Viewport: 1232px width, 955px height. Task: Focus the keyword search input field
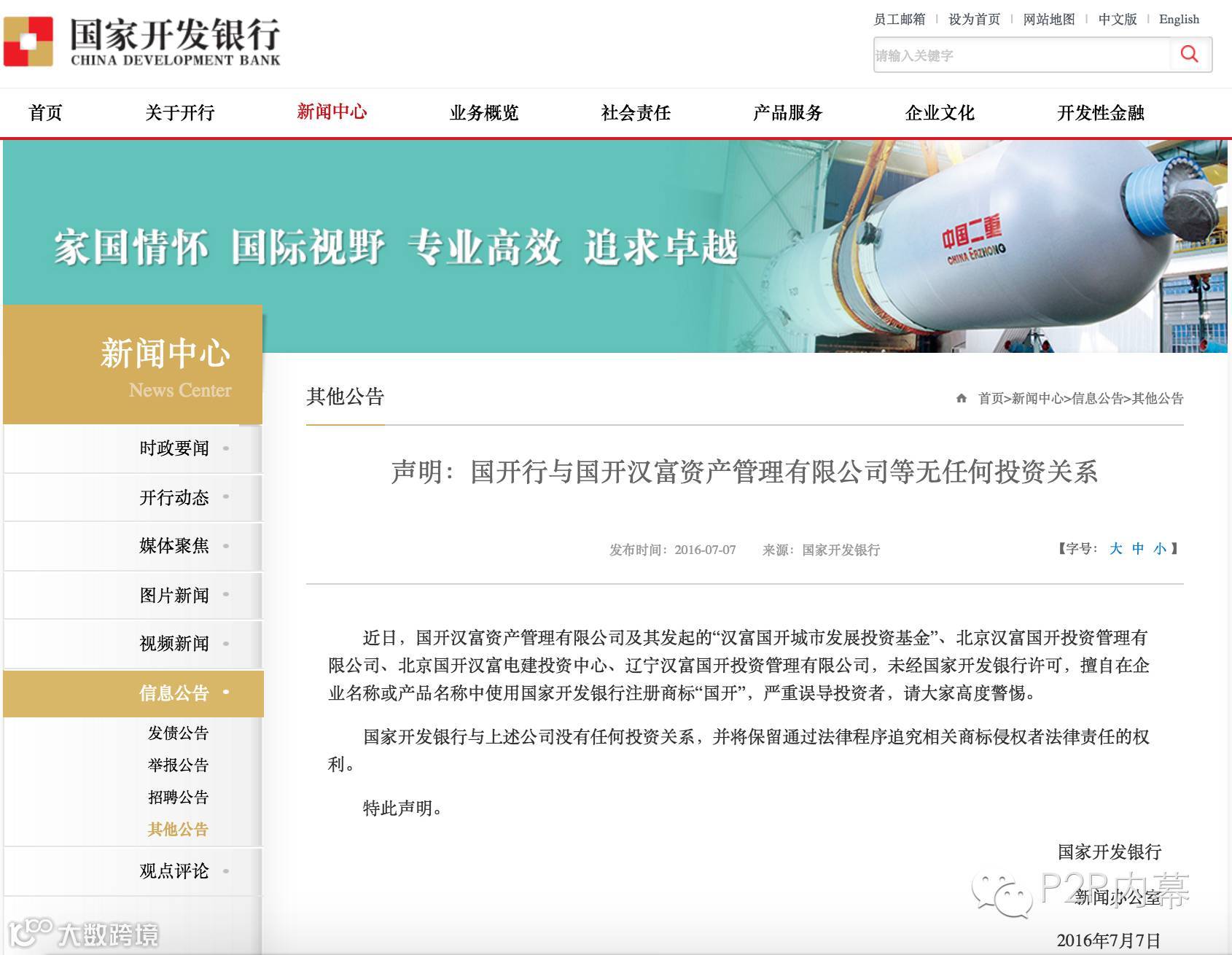(1022, 55)
